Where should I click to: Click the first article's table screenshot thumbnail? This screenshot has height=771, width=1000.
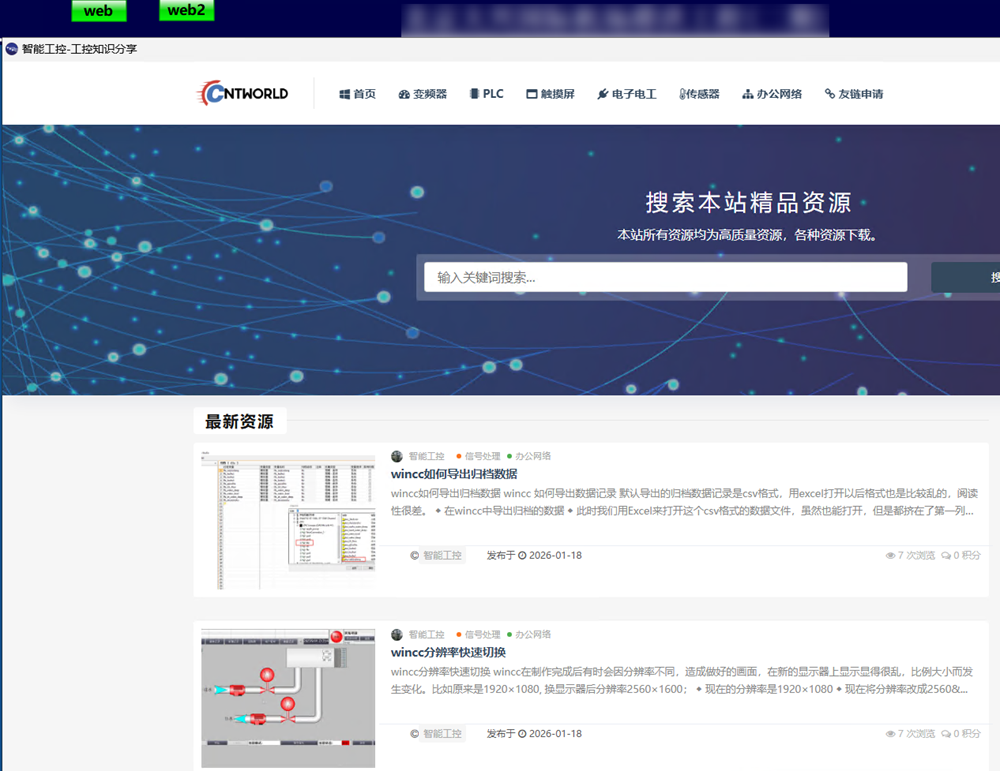[x=288, y=519]
